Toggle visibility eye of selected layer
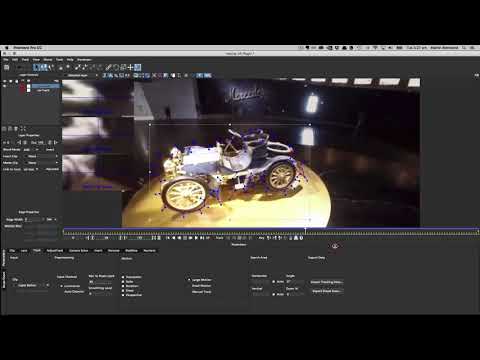 [5, 86]
